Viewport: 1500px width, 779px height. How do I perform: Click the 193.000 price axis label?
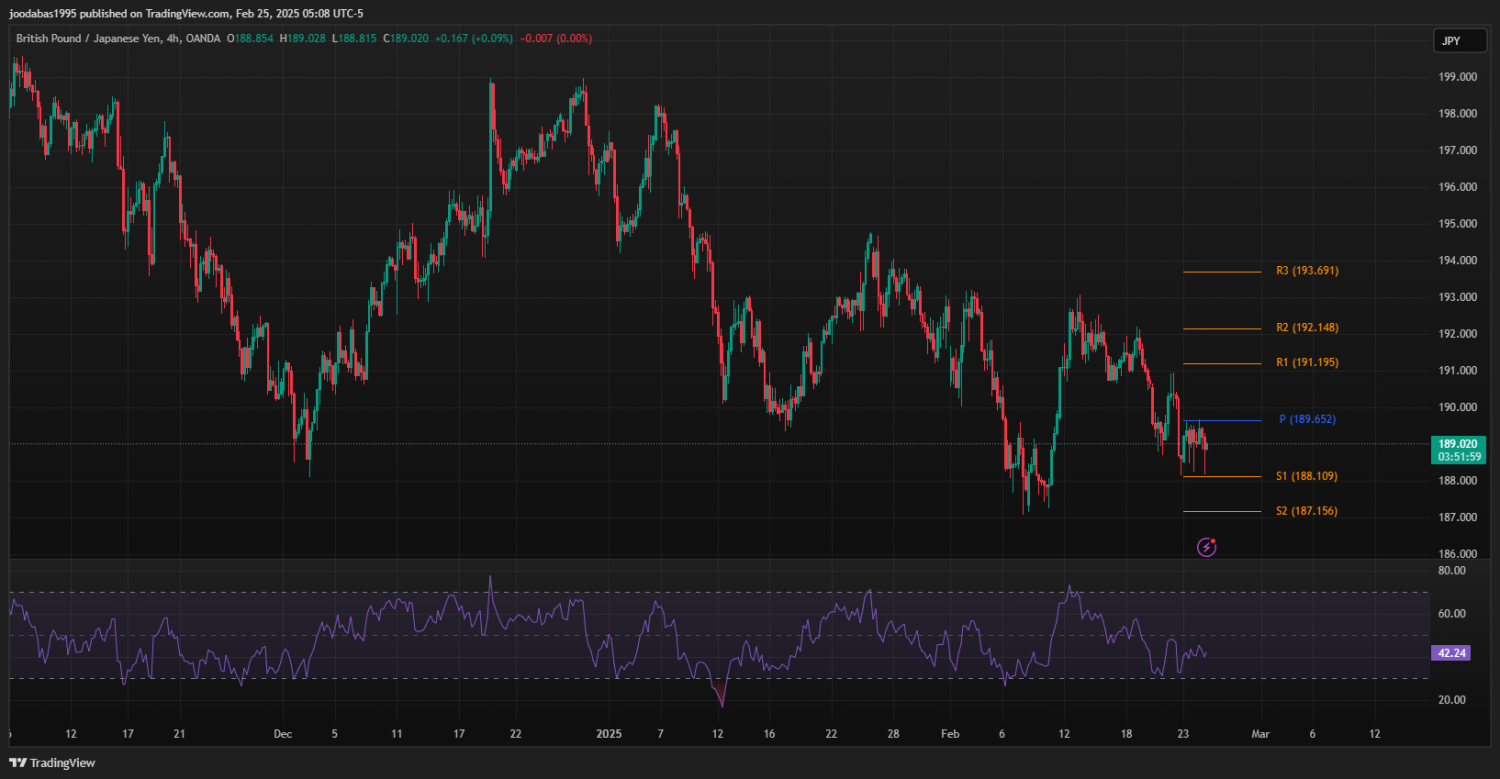tap(1458, 297)
